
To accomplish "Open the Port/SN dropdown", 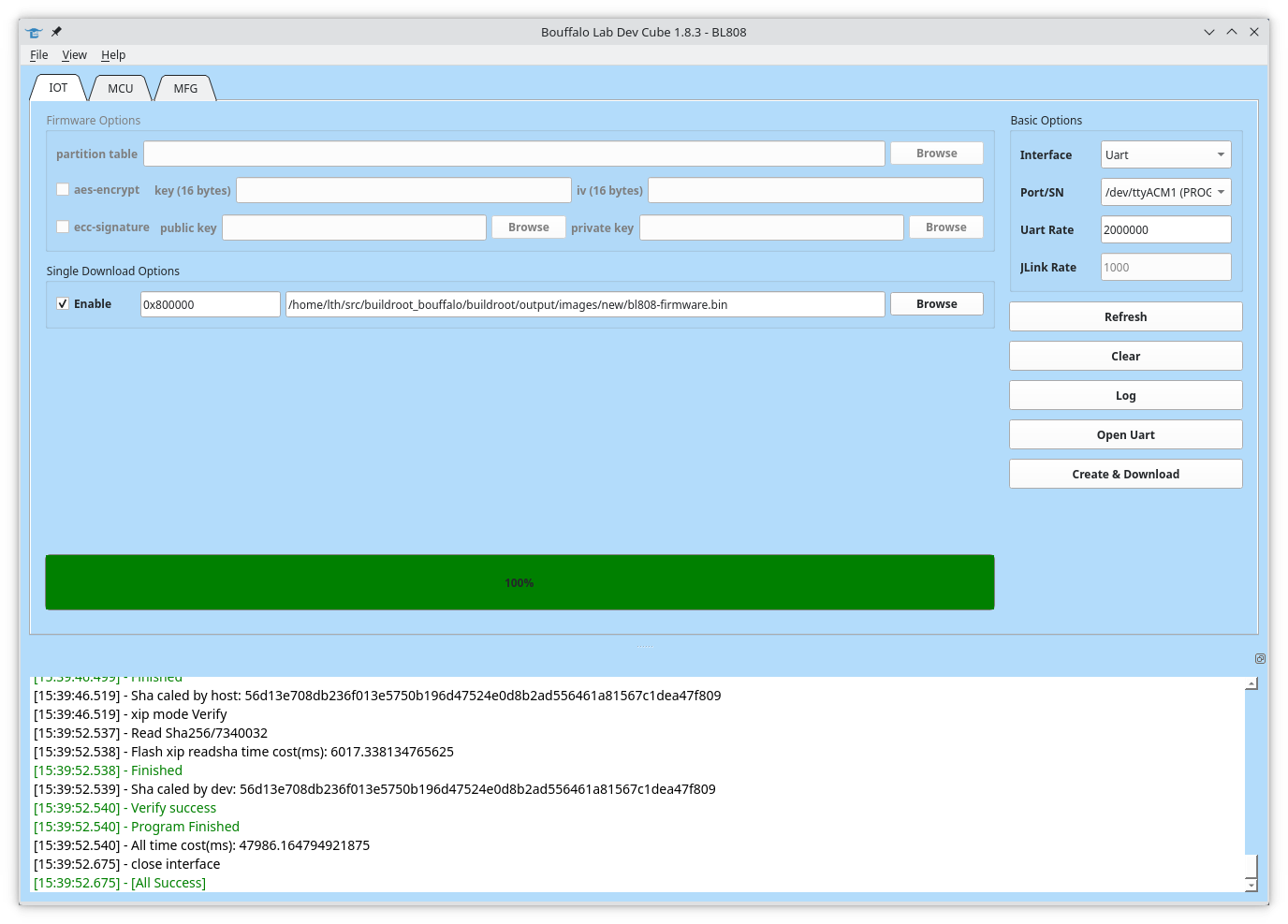I will point(1165,192).
